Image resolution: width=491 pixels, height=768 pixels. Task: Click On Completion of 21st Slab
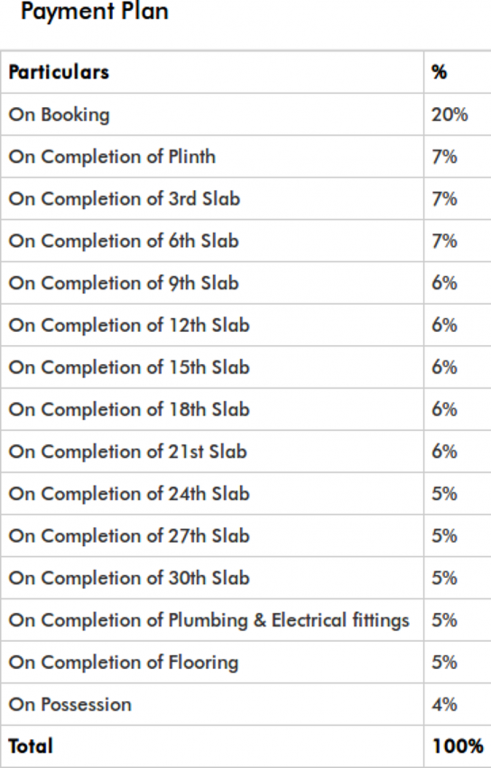click(127, 452)
